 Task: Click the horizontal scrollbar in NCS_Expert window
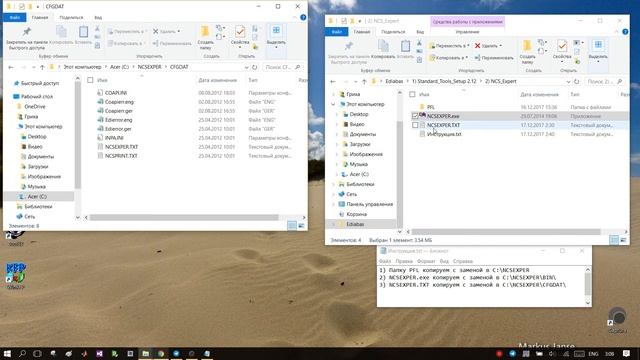[506, 232]
